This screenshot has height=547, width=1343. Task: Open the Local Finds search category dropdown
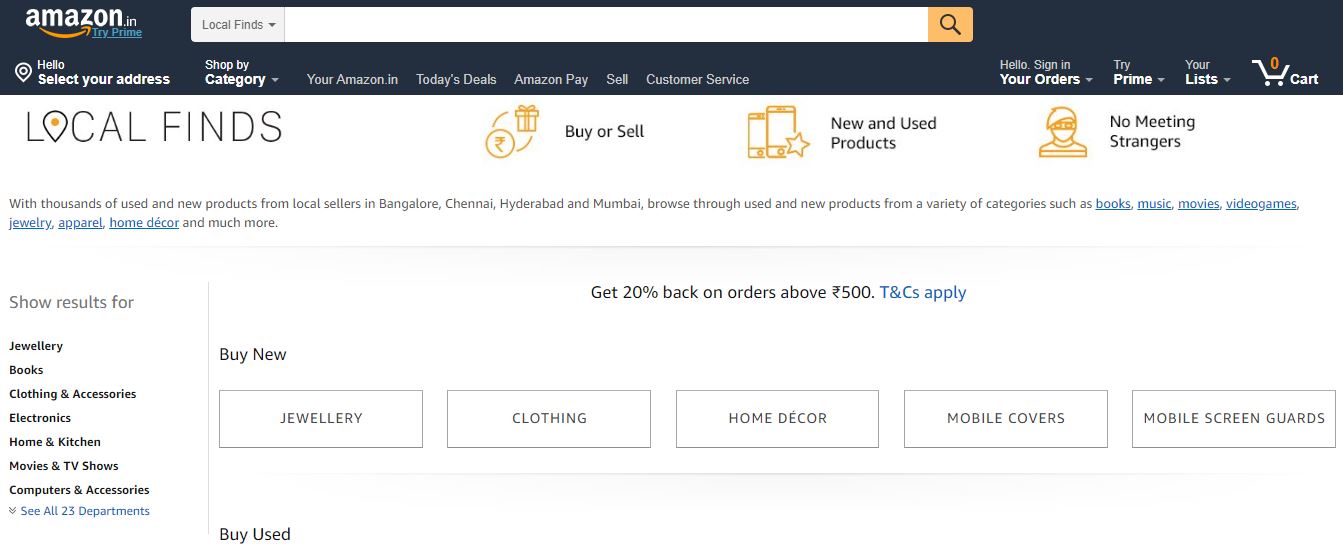pyautogui.click(x=238, y=25)
